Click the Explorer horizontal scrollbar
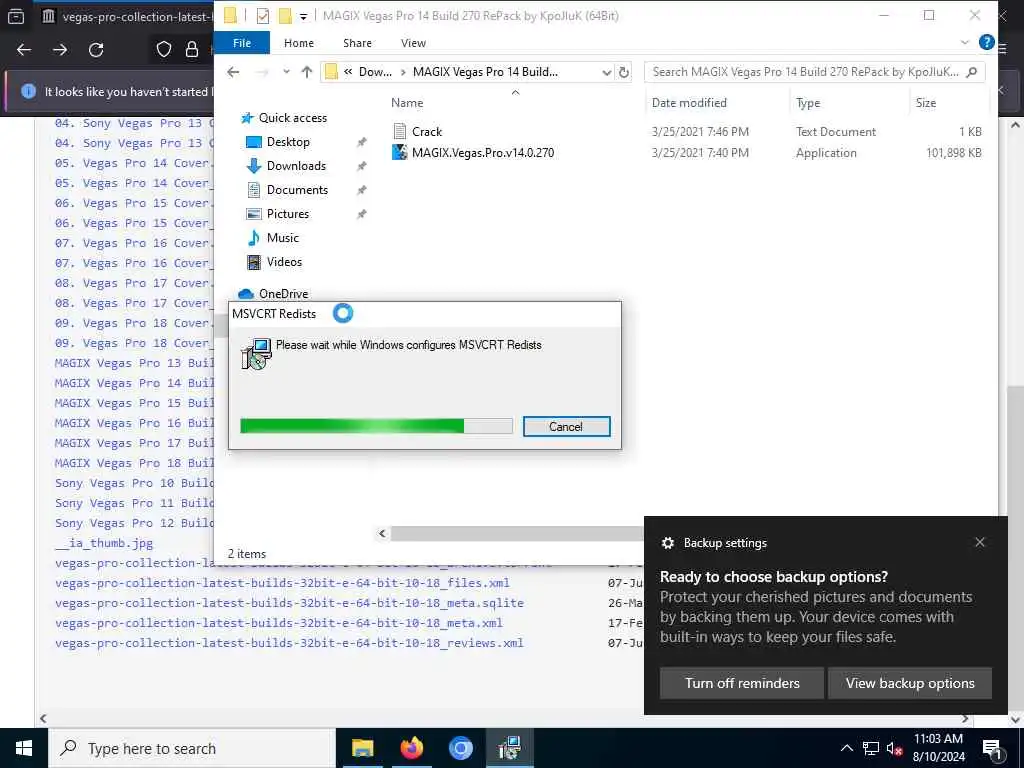Screen dimensions: 1024x768 (516, 534)
